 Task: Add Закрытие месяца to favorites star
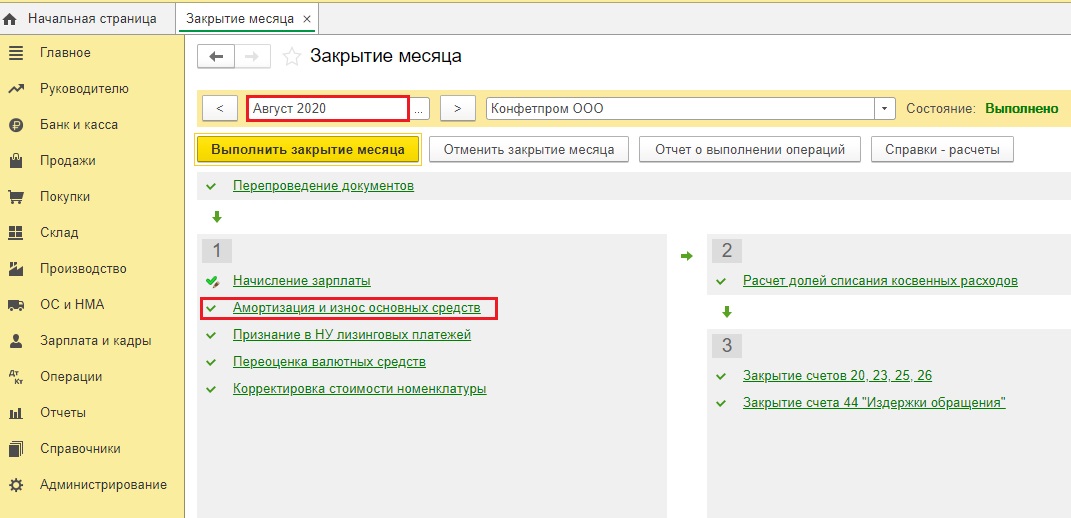pyautogui.click(x=292, y=56)
